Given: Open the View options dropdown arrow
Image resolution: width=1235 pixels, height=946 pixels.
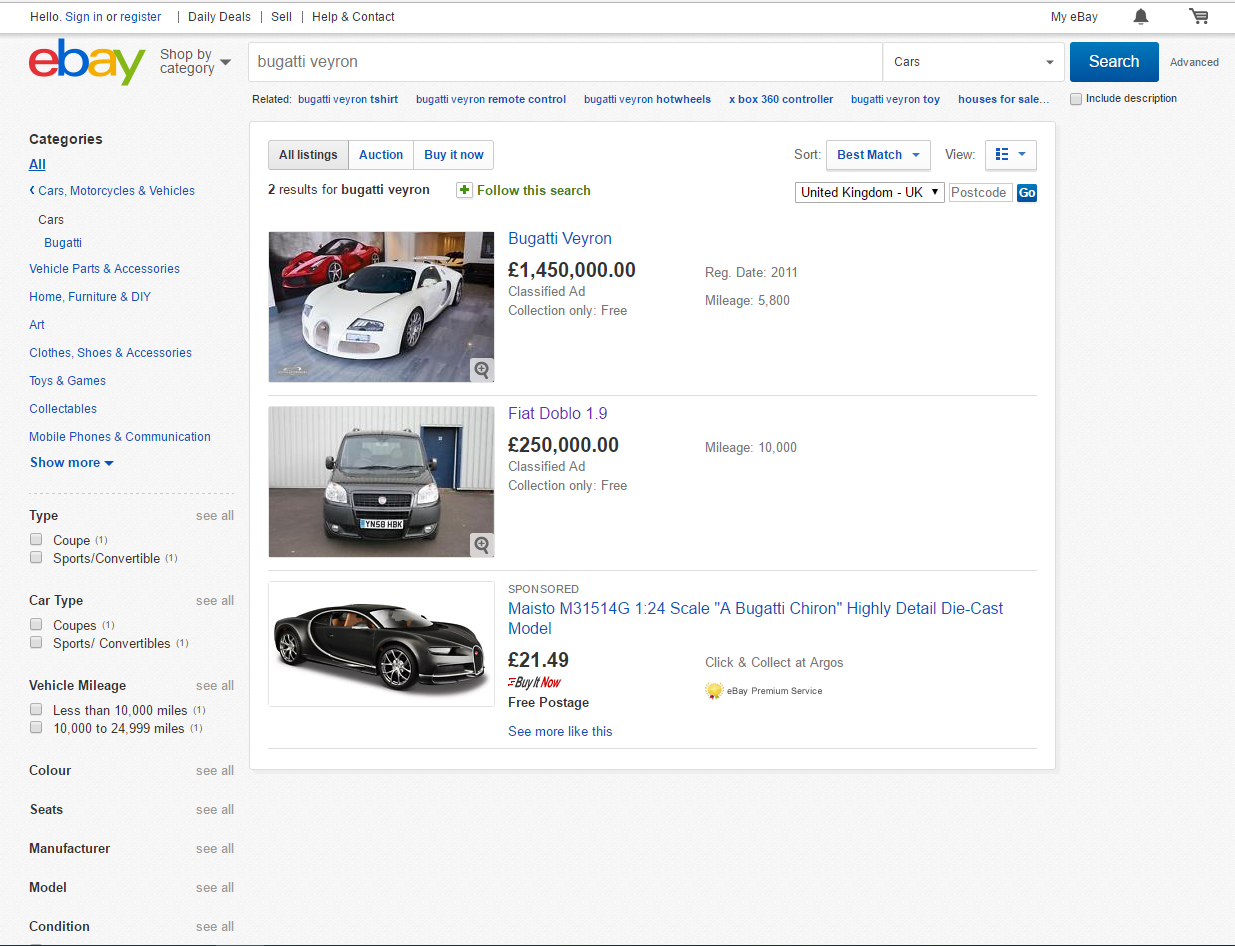Looking at the screenshot, I should 1022,155.
